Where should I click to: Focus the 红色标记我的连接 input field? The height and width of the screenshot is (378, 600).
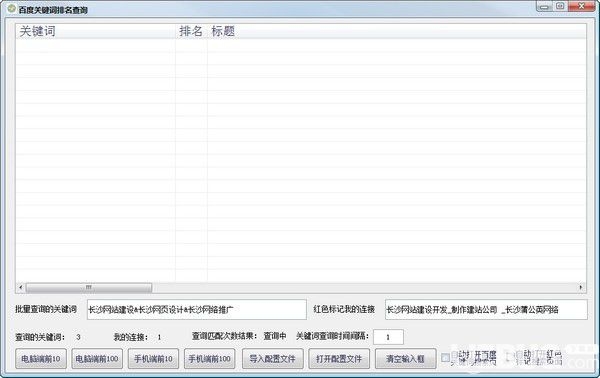click(486, 310)
